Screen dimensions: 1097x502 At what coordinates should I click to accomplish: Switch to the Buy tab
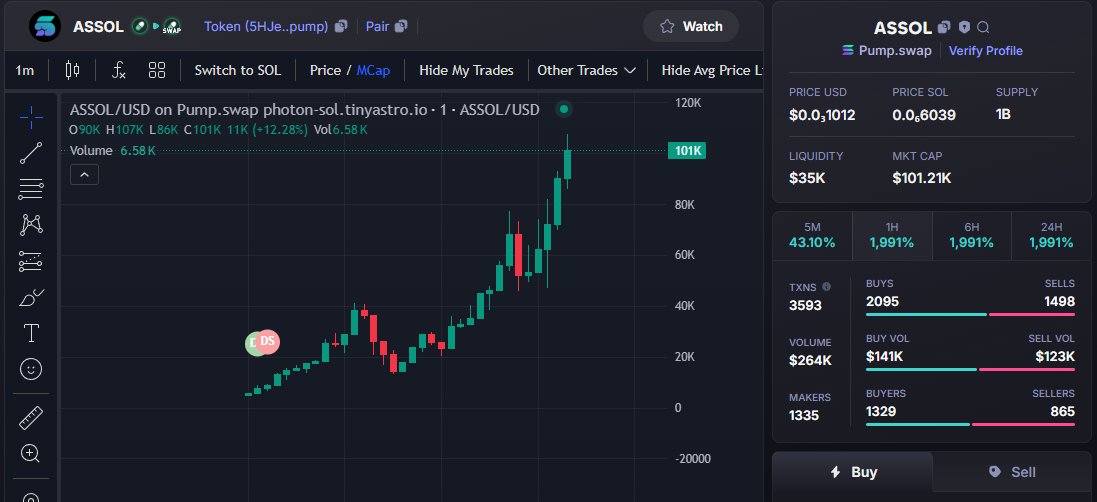pos(853,472)
